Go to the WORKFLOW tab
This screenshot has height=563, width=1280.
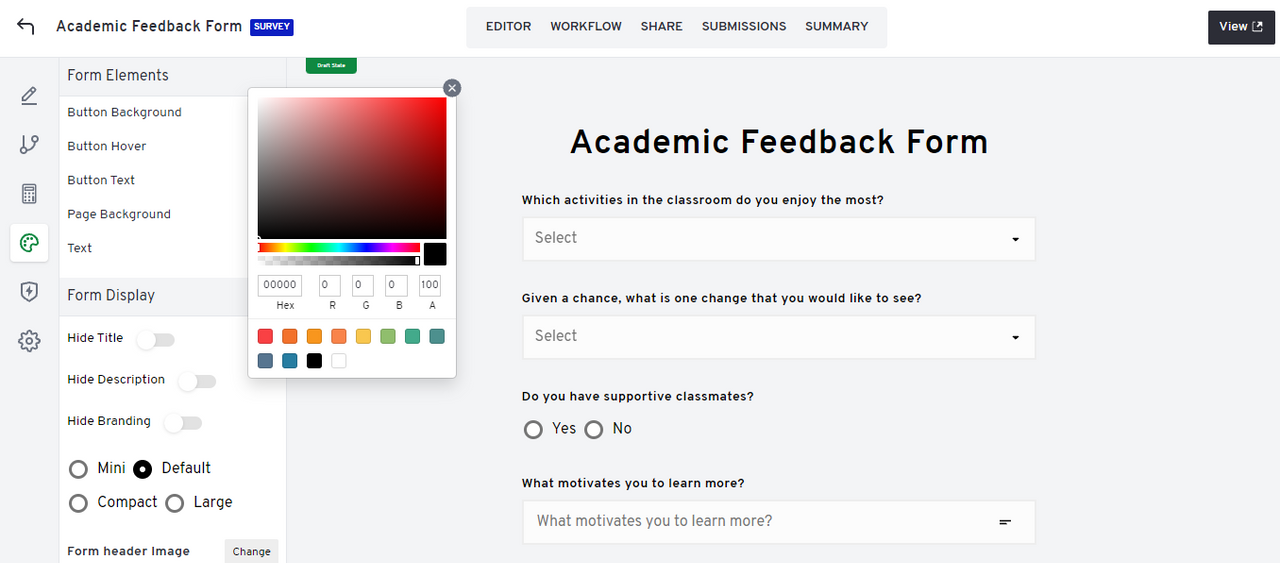tap(586, 27)
